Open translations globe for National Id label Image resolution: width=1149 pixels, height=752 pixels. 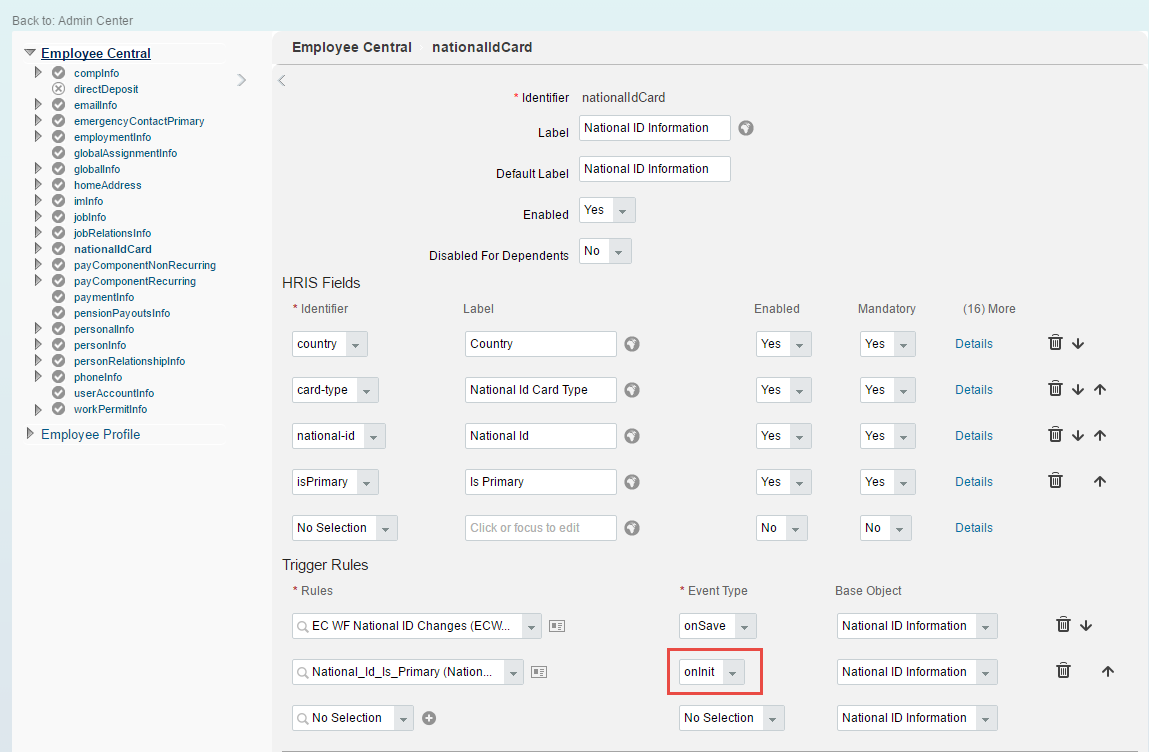[632, 436]
